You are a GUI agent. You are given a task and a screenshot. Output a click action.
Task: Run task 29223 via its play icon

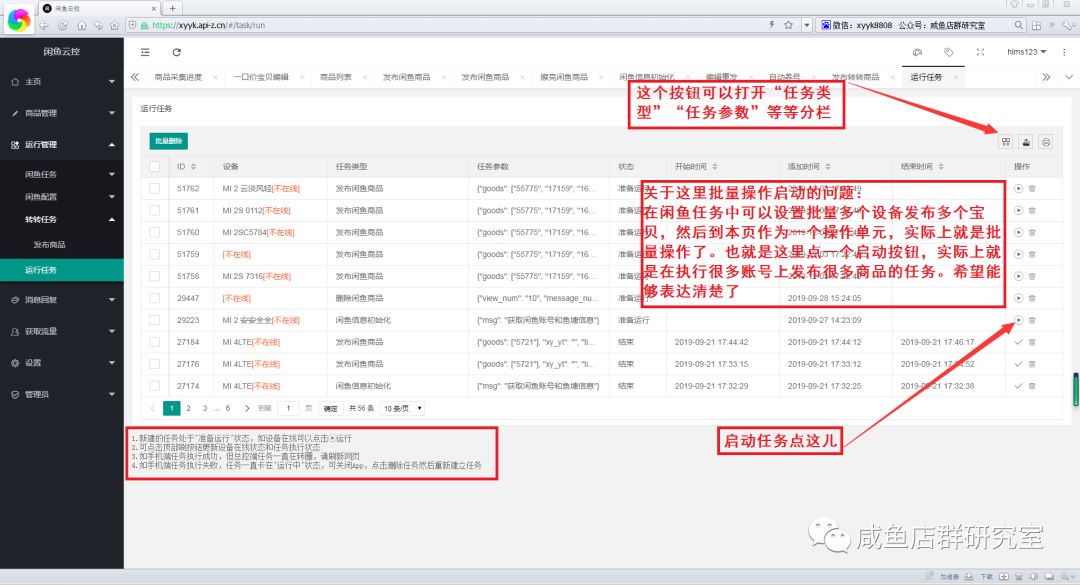point(1018,320)
